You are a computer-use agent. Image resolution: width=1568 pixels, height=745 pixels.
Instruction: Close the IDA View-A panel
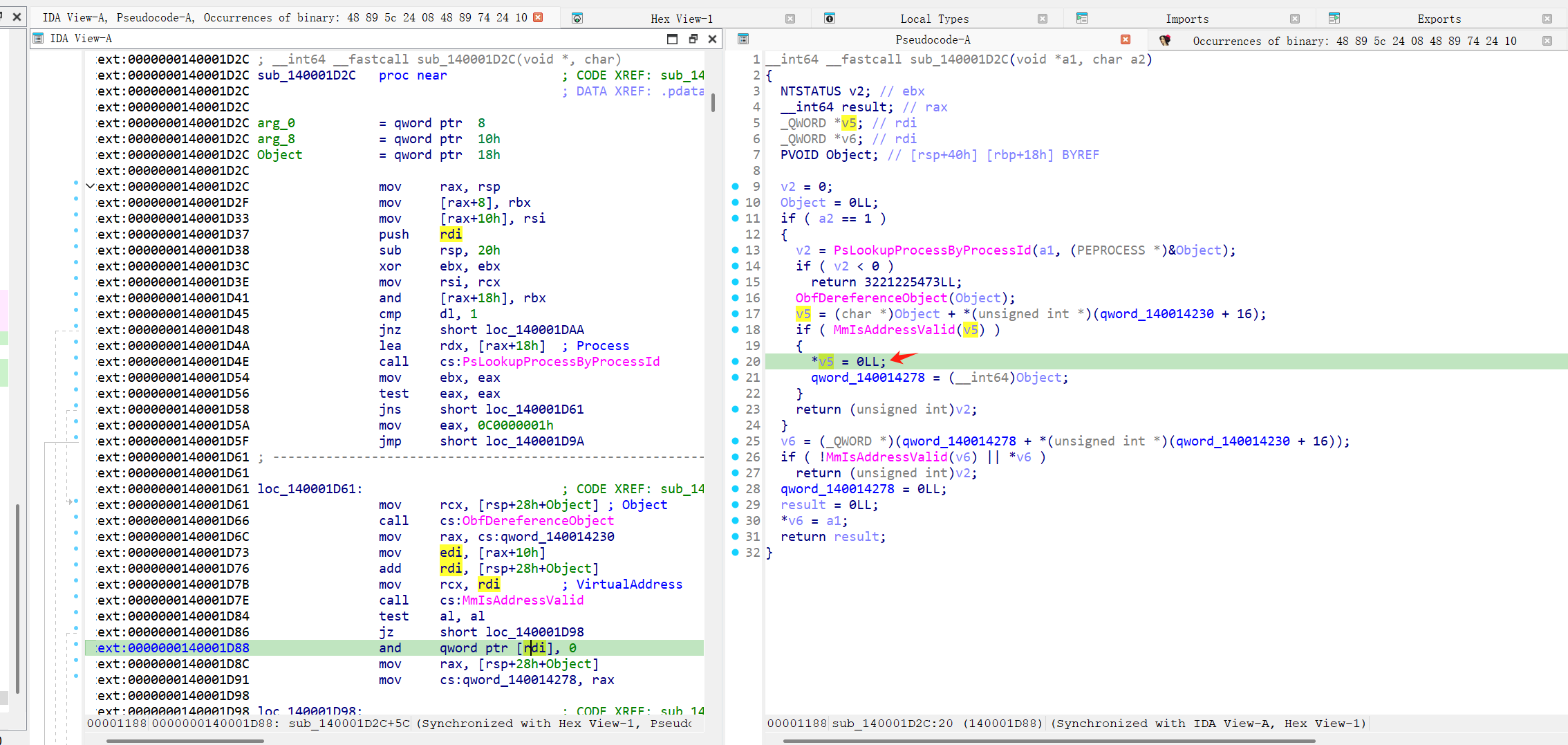click(712, 39)
